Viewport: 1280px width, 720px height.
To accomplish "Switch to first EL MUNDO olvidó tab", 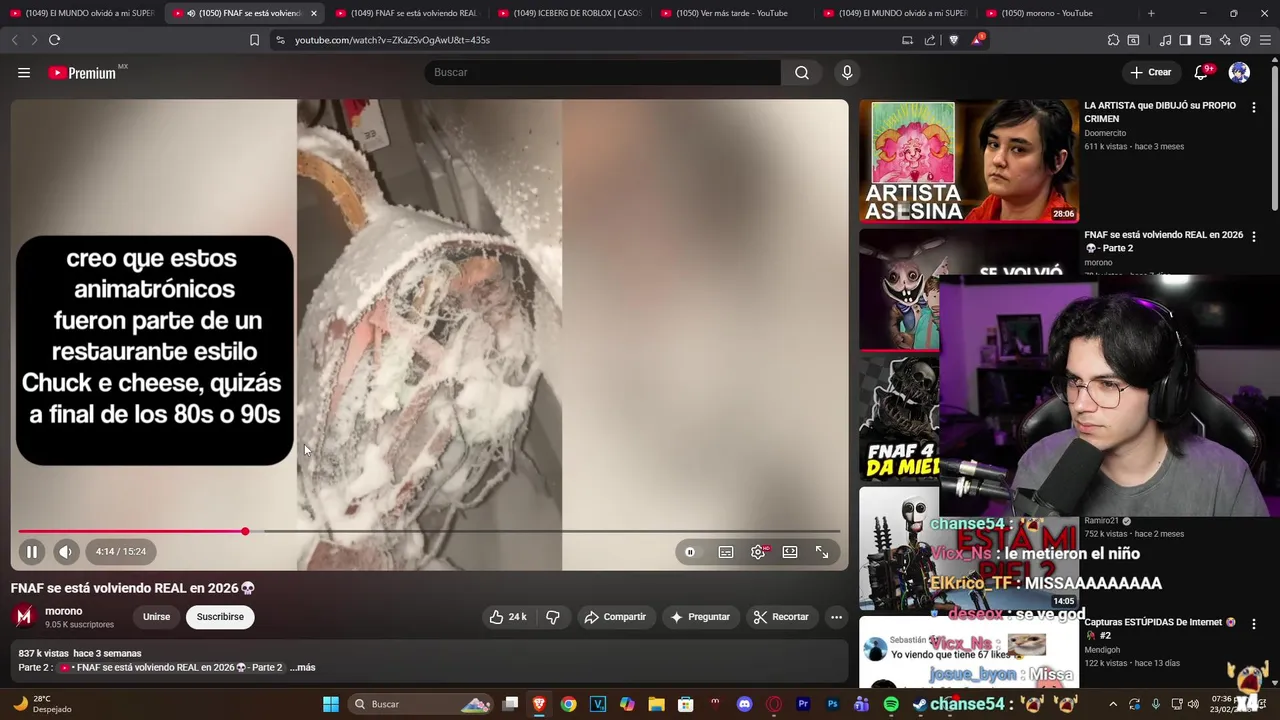I will coord(82,13).
